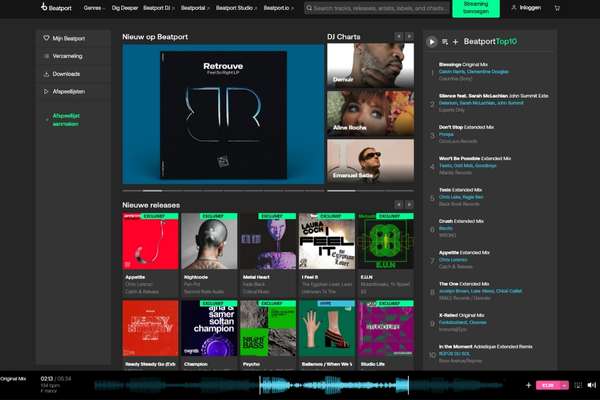Screen dimensions: 600x400
Task: Click the Nieuw op Beatport carousel progress bar
Action: pyautogui.click(x=223, y=190)
